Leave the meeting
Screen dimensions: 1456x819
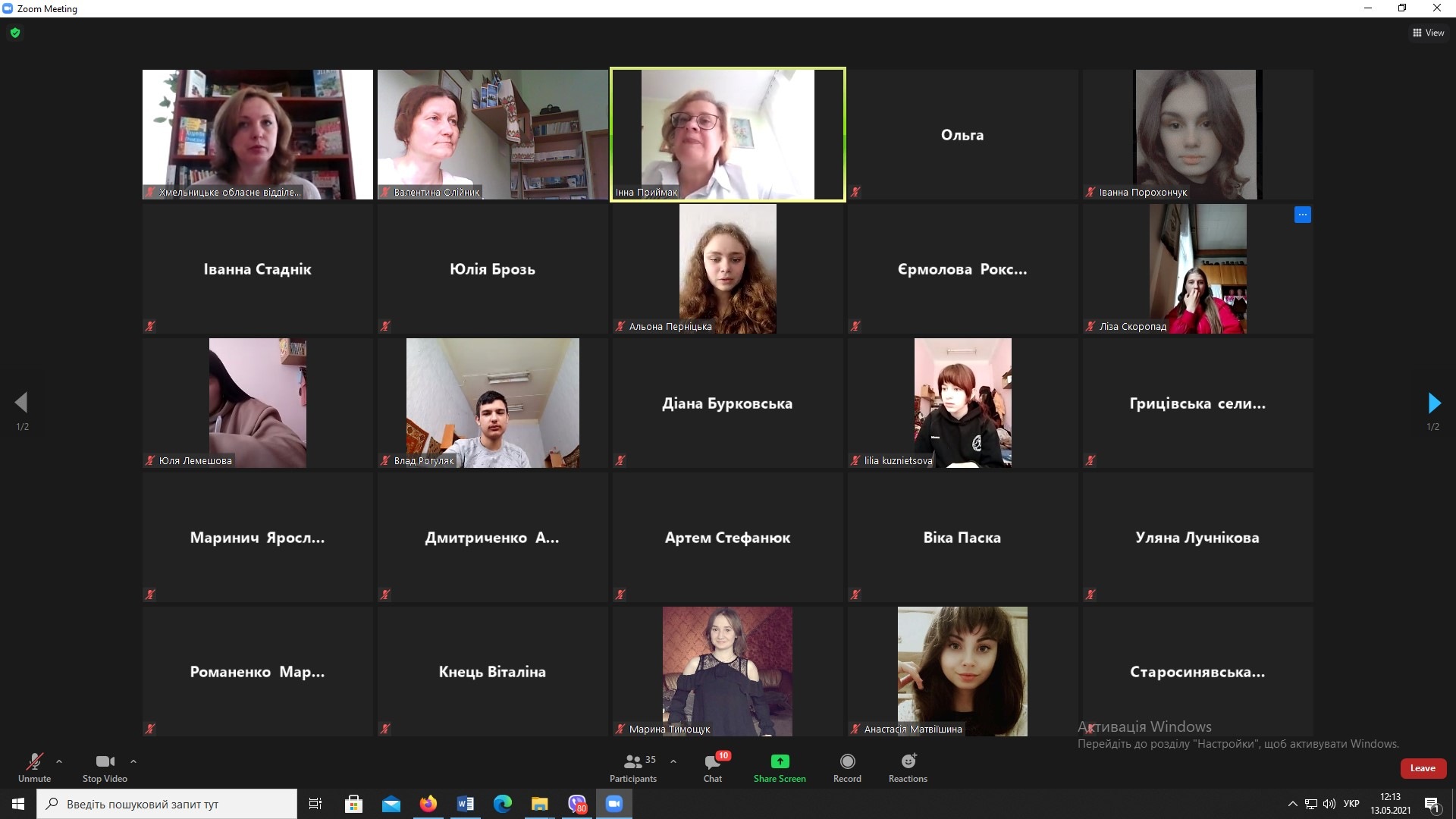pos(1422,768)
